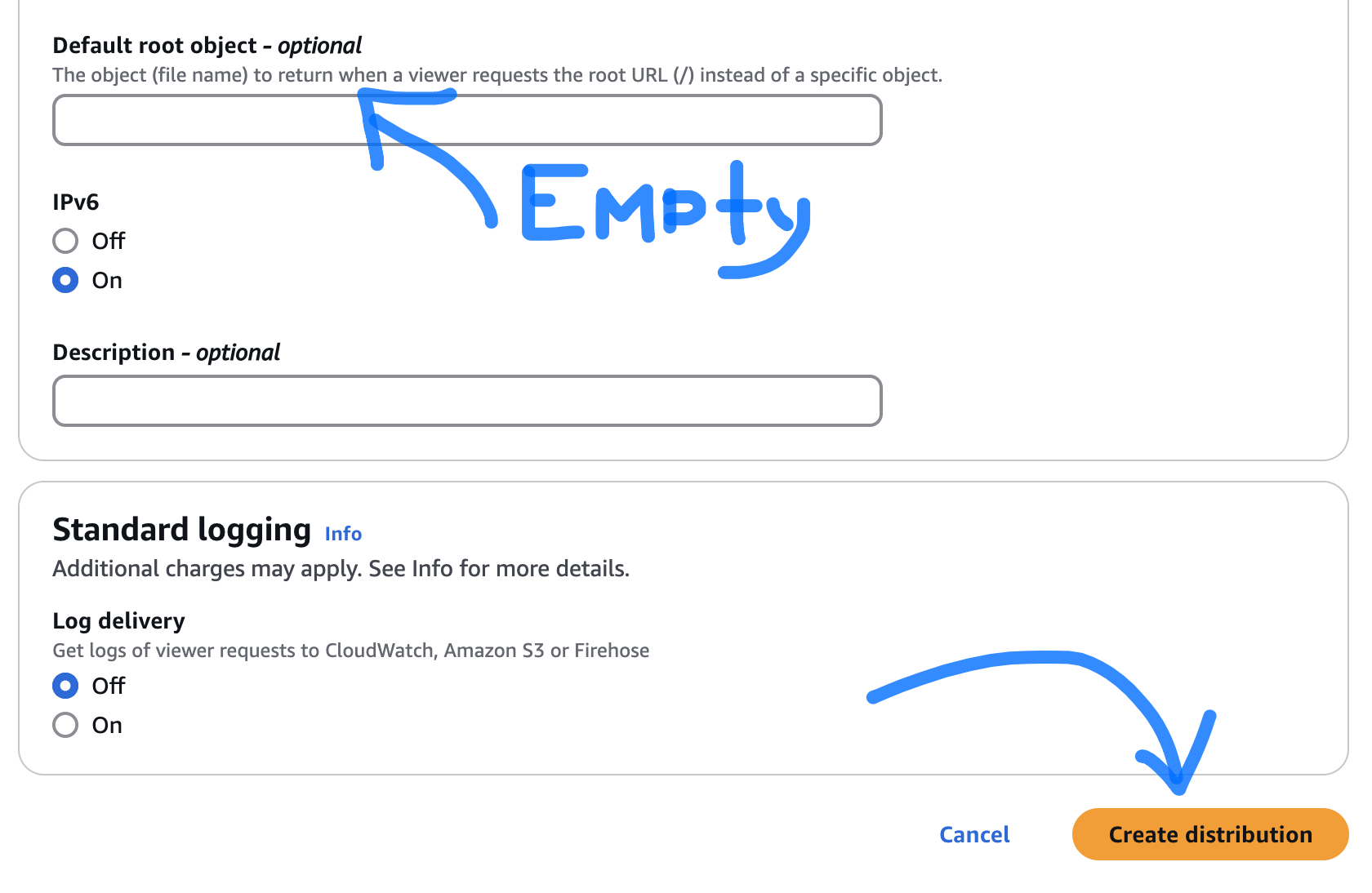
Task: Open the Standard logging Info link
Action: [x=343, y=534]
